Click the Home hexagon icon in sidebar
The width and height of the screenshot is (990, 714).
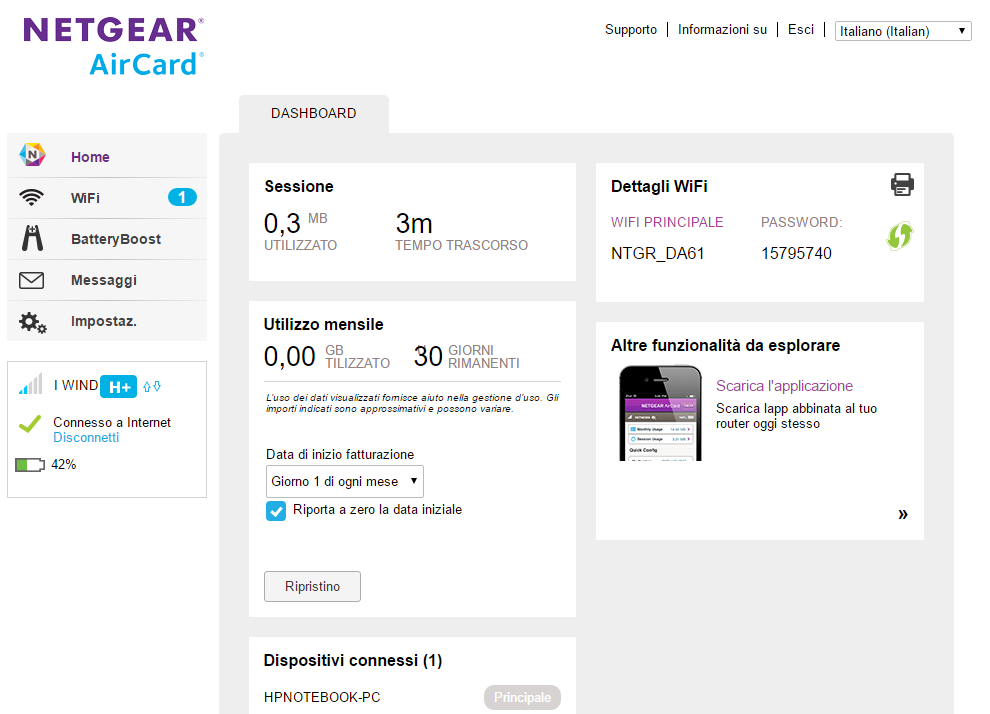(32, 155)
